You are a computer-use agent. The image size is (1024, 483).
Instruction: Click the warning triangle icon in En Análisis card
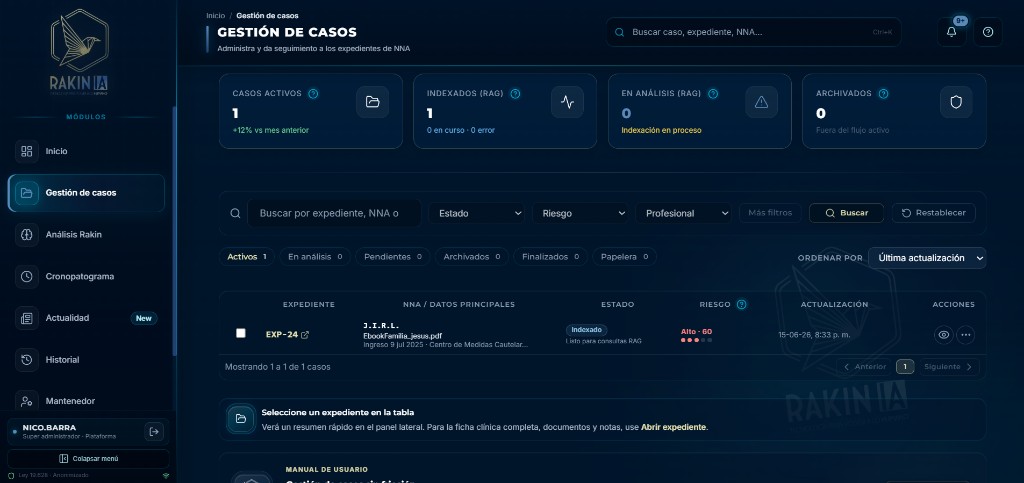(x=761, y=102)
